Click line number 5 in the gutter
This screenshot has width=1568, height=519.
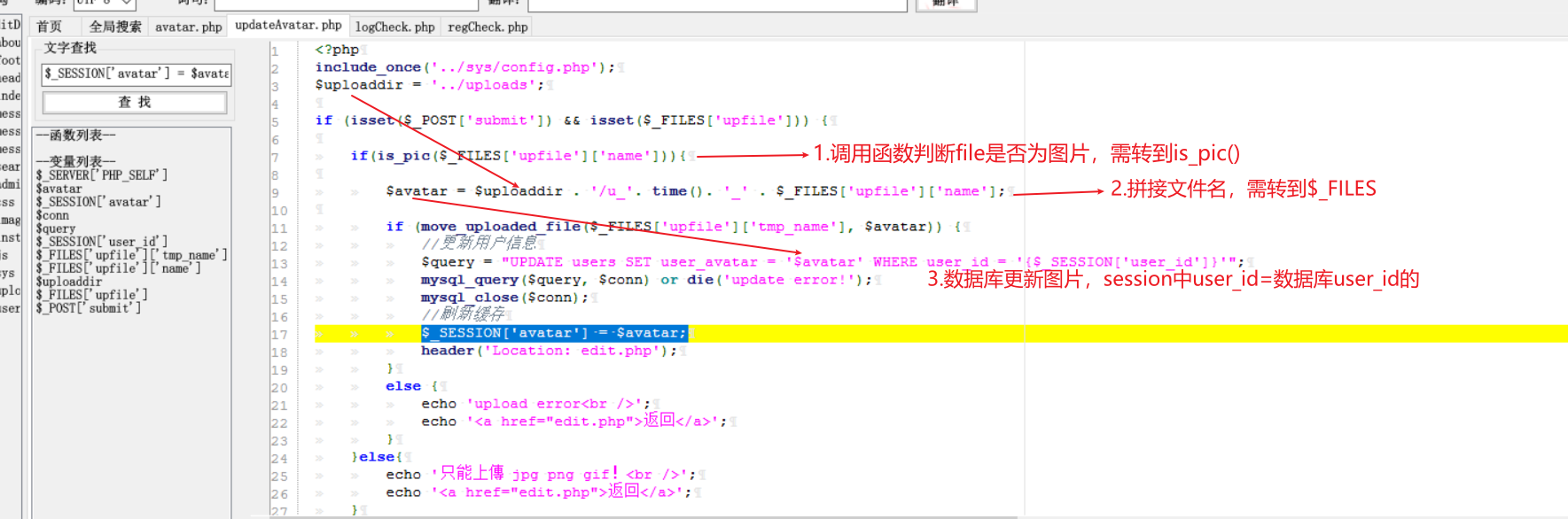point(276,122)
